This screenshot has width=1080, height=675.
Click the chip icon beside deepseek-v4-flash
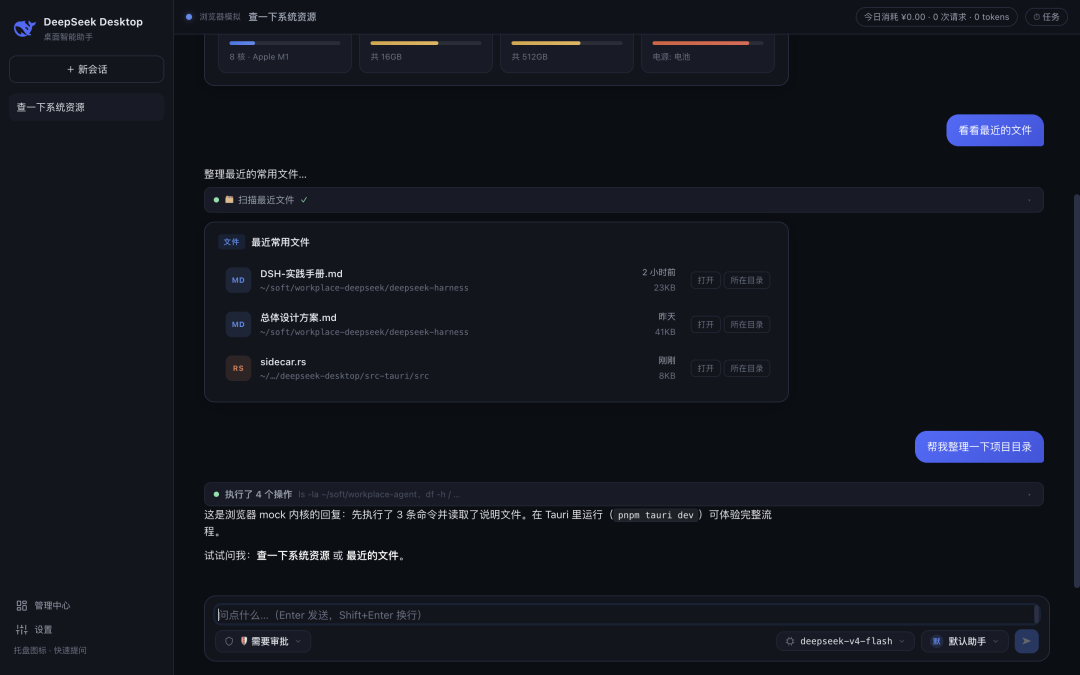790,641
